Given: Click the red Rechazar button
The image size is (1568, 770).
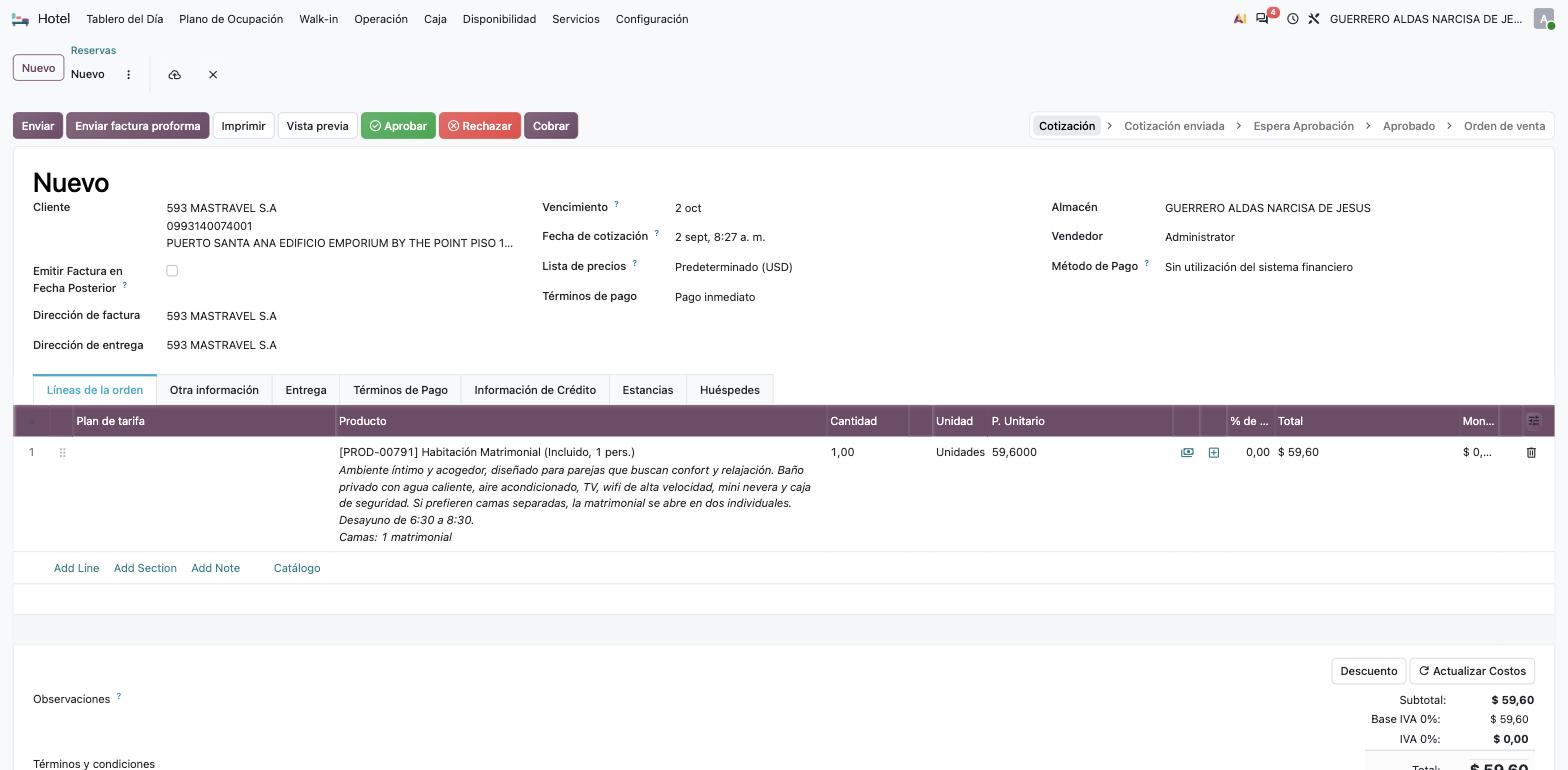Looking at the screenshot, I should [x=480, y=126].
